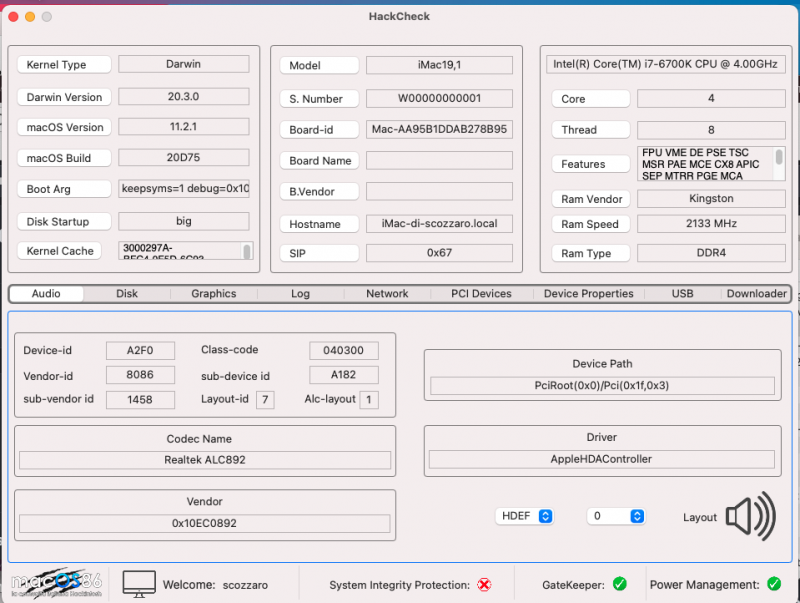This screenshot has height=603, width=800.
Task: Switch to the USB tab
Action: tap(683, 294)
